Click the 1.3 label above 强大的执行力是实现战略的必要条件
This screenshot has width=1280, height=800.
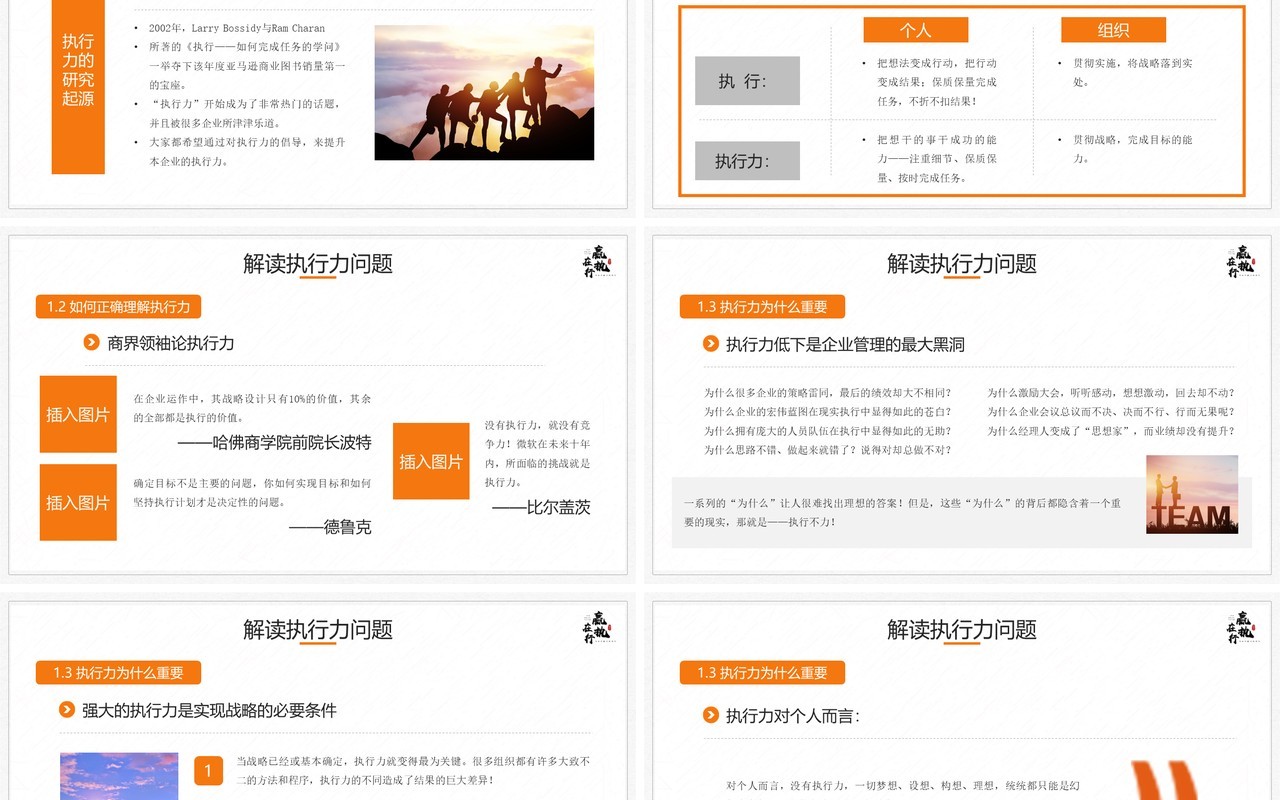click(x=118, y=672)
